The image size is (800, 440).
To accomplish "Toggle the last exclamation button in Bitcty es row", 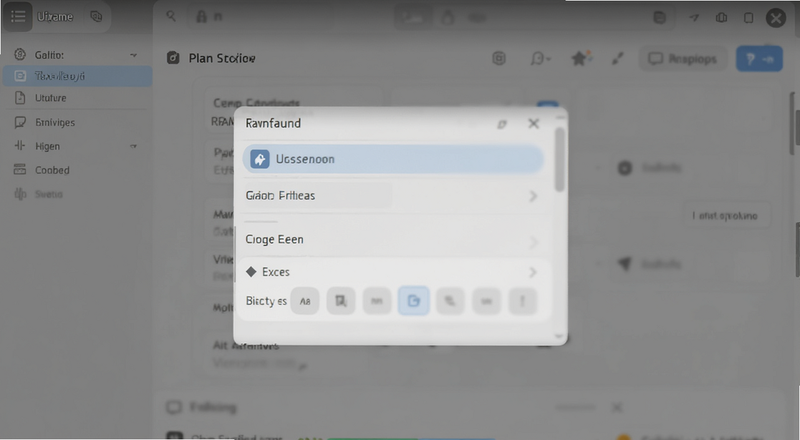I will pyautogui.click(x=522, y=301).
